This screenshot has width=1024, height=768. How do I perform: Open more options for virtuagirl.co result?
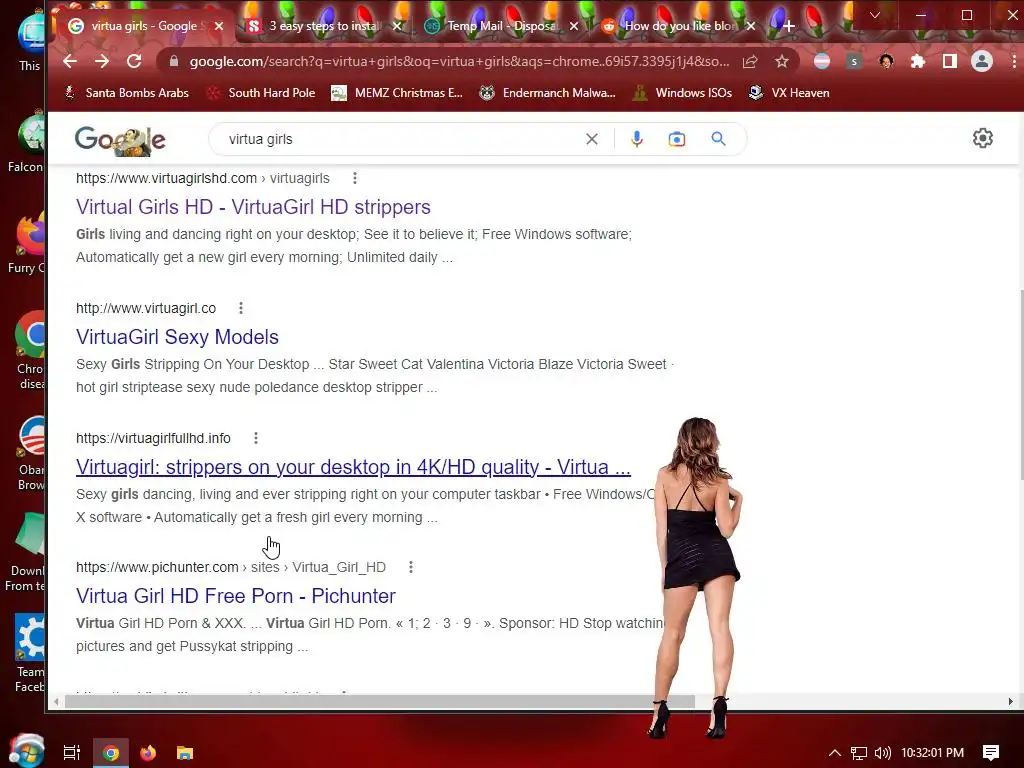[x=241, y=308]
